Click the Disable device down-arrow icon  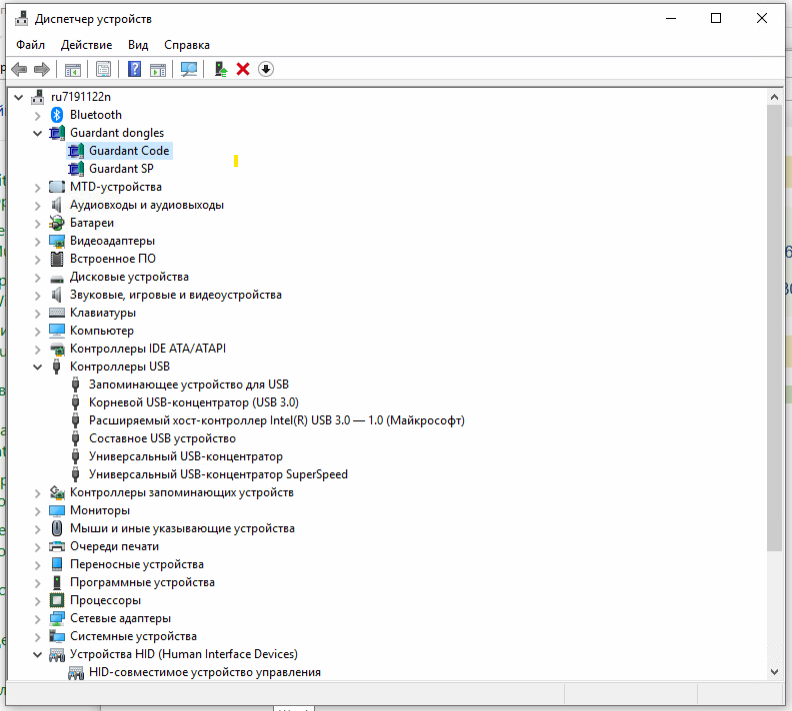(265, 69)
